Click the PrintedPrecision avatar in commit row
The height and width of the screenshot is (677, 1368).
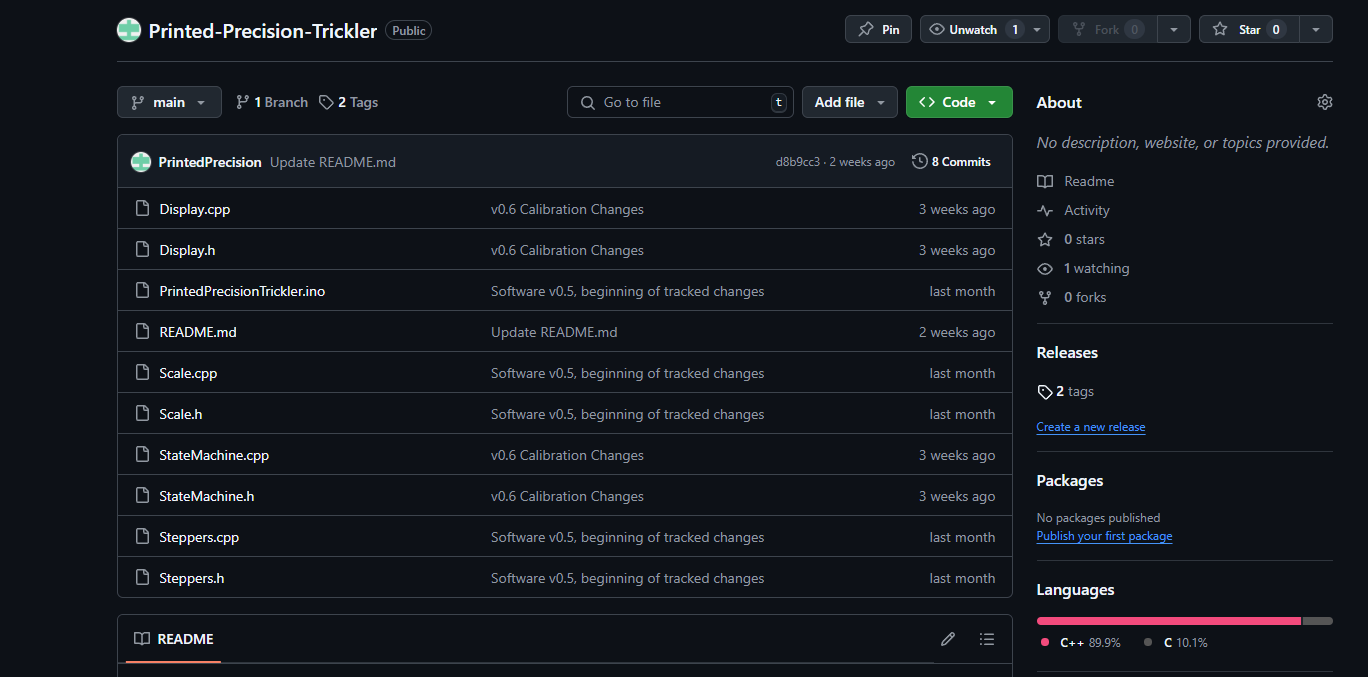coord(141,162)
